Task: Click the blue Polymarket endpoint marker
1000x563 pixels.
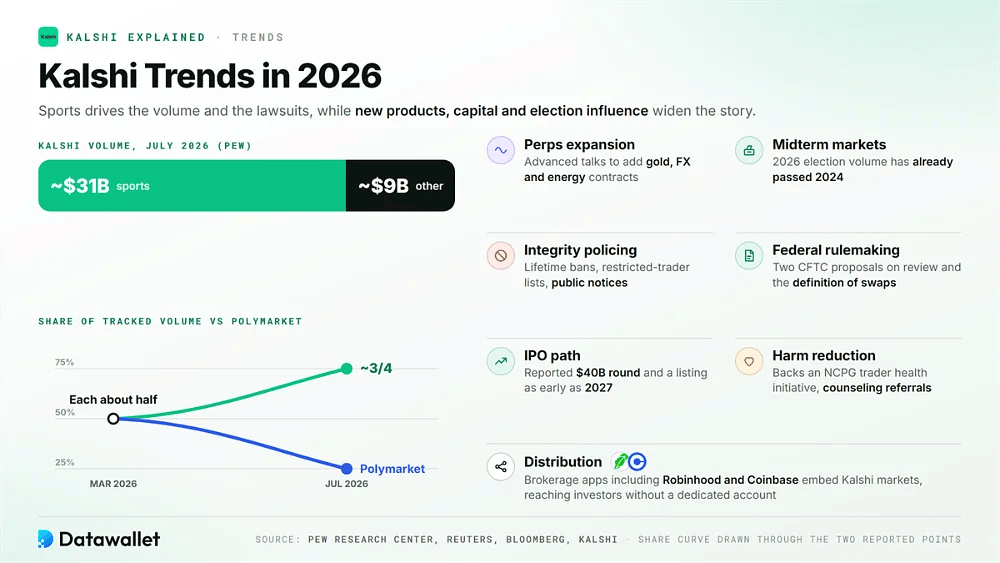Action: pyautogui.click(x=346, y=469)
